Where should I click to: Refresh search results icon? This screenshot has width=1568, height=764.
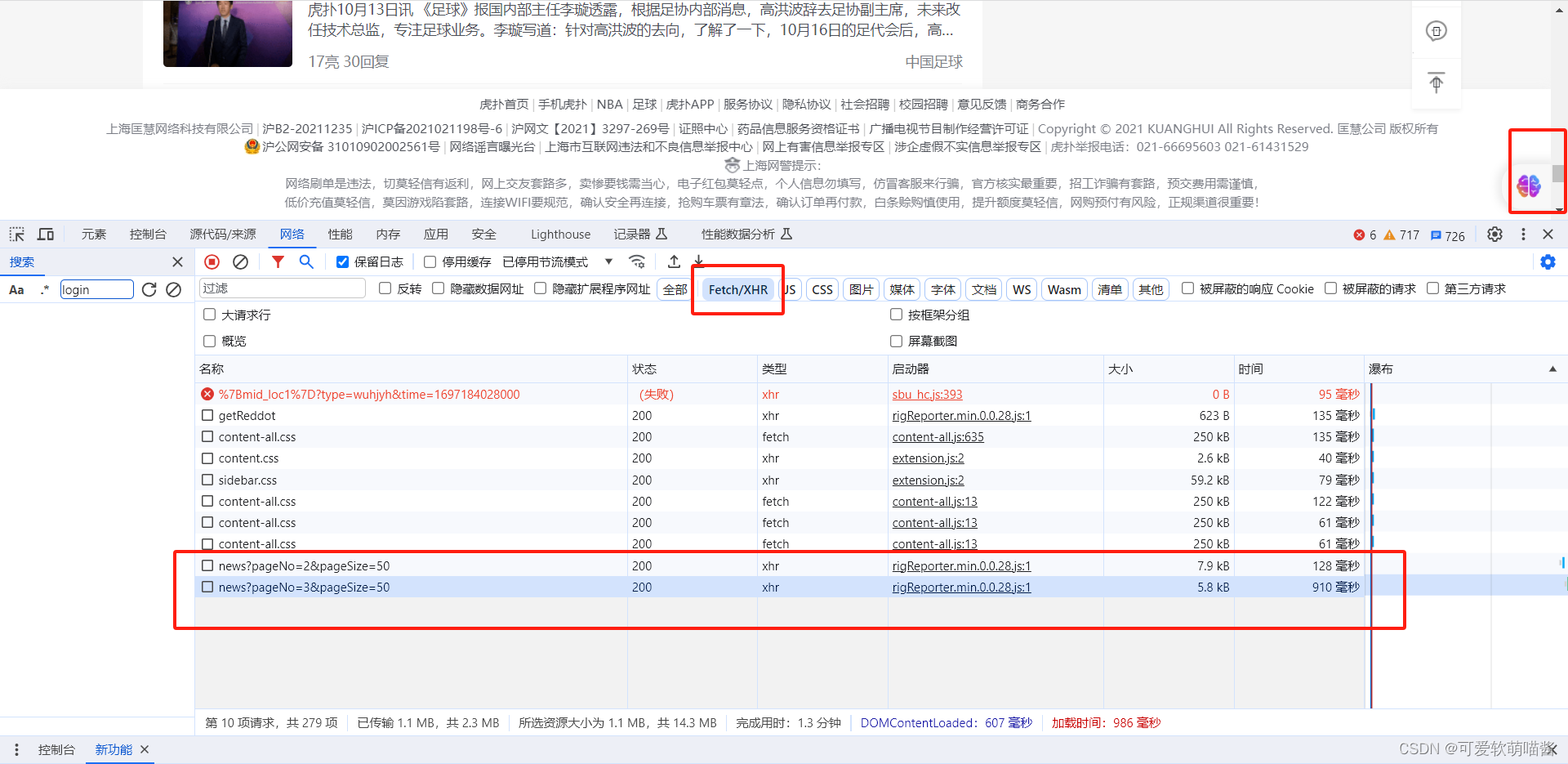coord(149,290)
